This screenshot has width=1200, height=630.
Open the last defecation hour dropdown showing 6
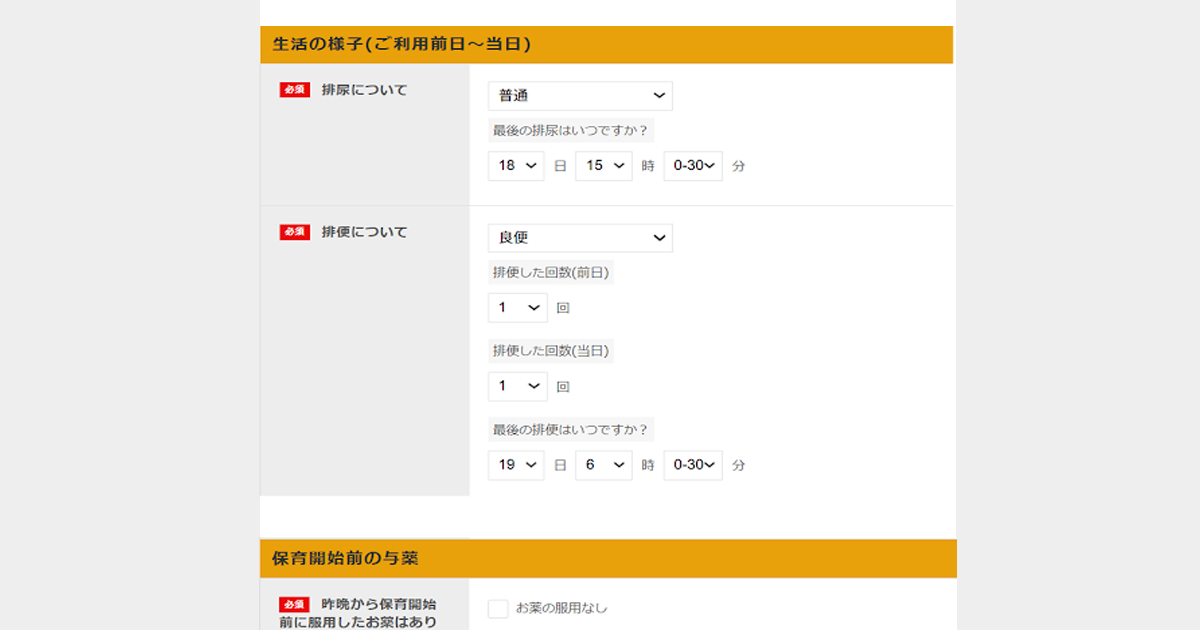(604, 465)
